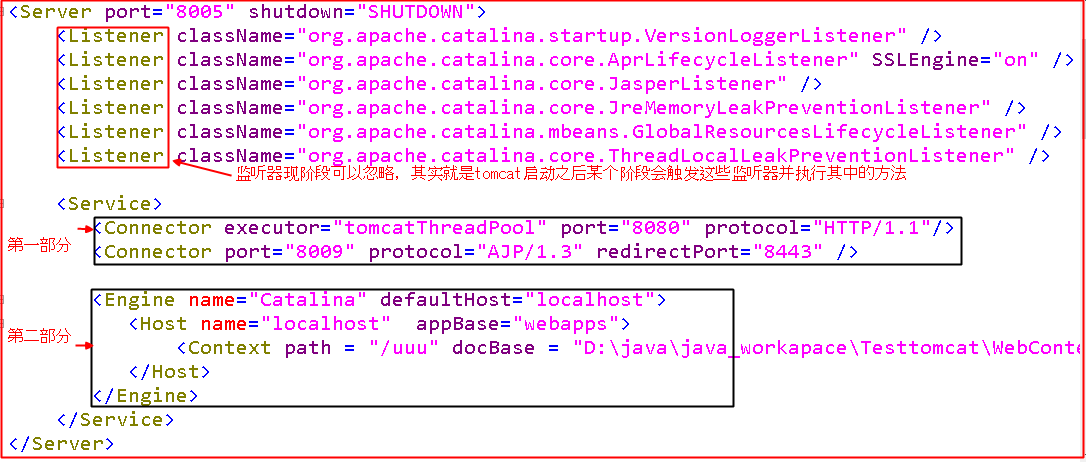This screenshot has width=1086, height=462.
Task: Select the Context path value "/uuu"
Action: 404,348
